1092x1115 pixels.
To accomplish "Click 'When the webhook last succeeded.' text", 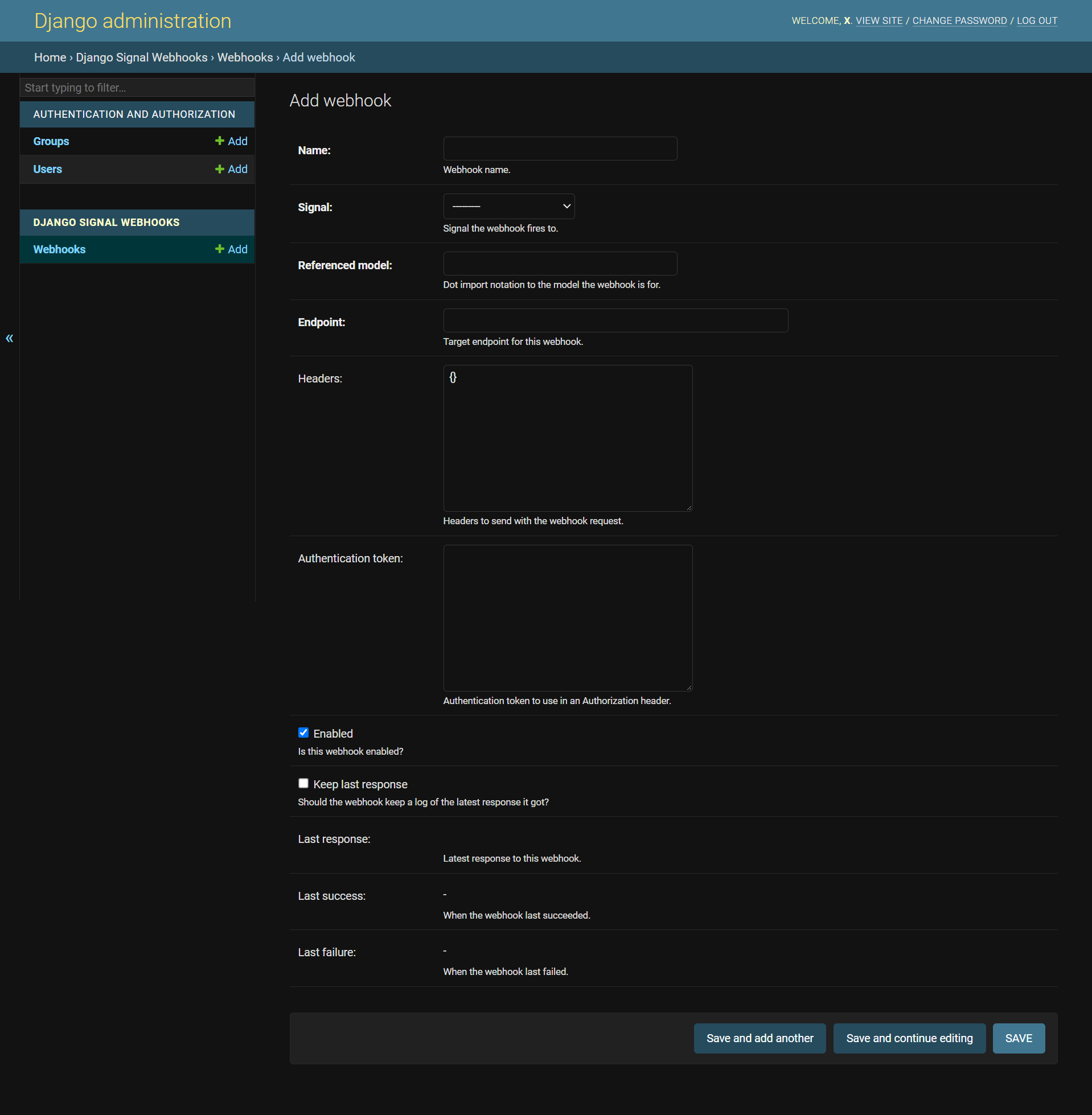I will click(517, 915).
